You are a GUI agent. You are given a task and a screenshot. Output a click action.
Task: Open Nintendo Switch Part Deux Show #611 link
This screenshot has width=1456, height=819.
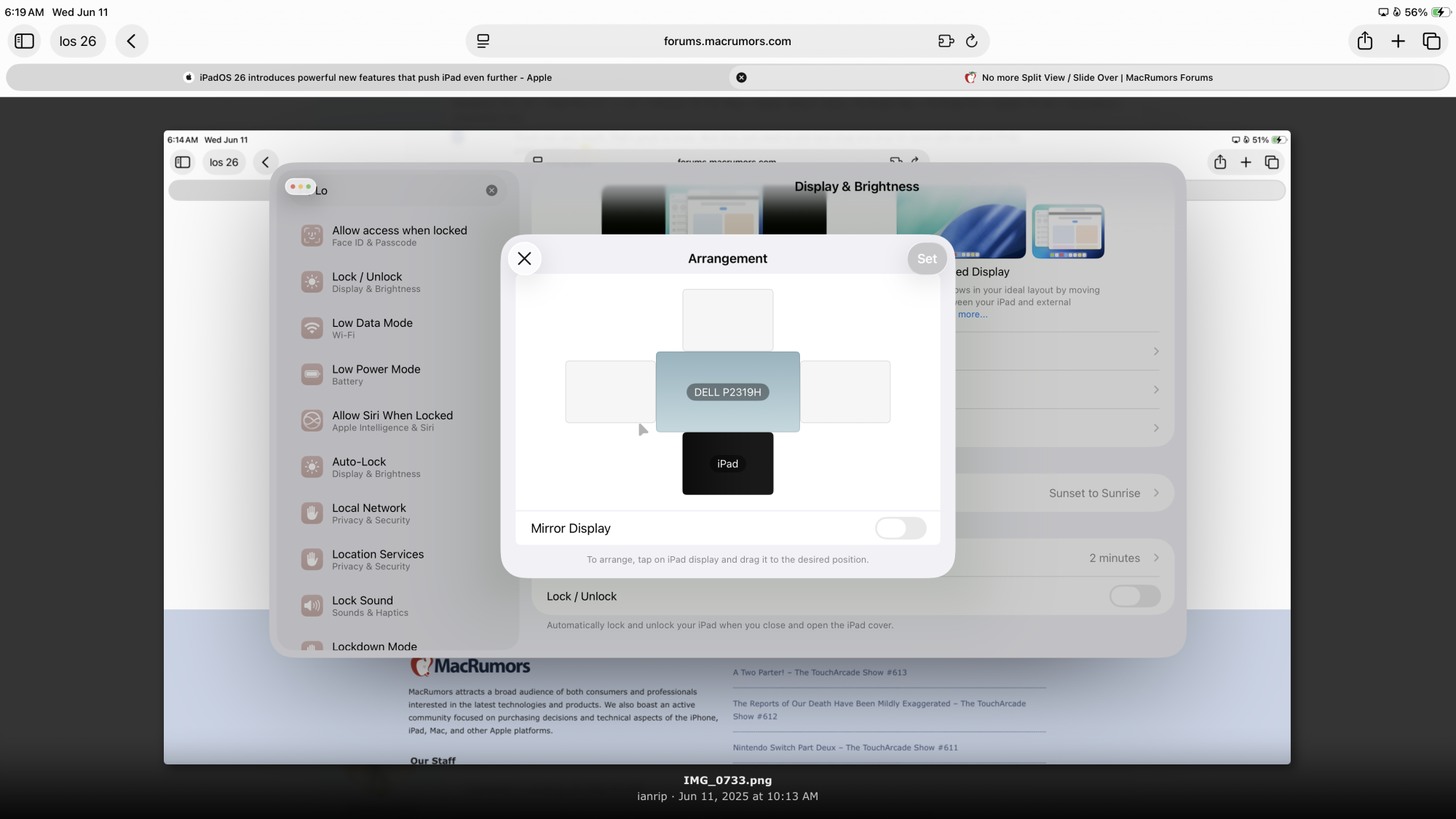(845, 748)
